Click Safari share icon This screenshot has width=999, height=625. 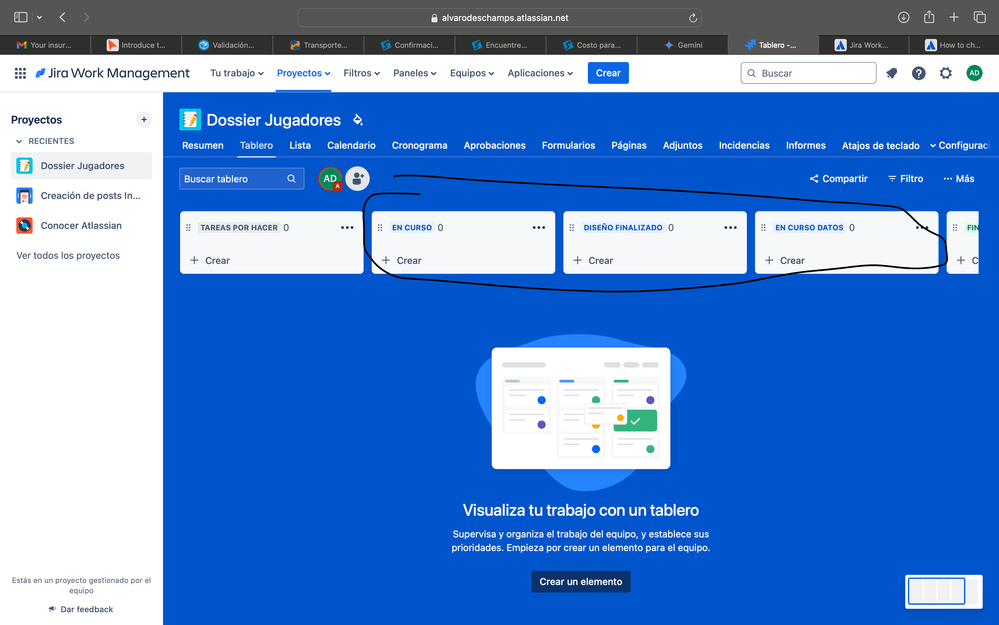pos(929,17)
